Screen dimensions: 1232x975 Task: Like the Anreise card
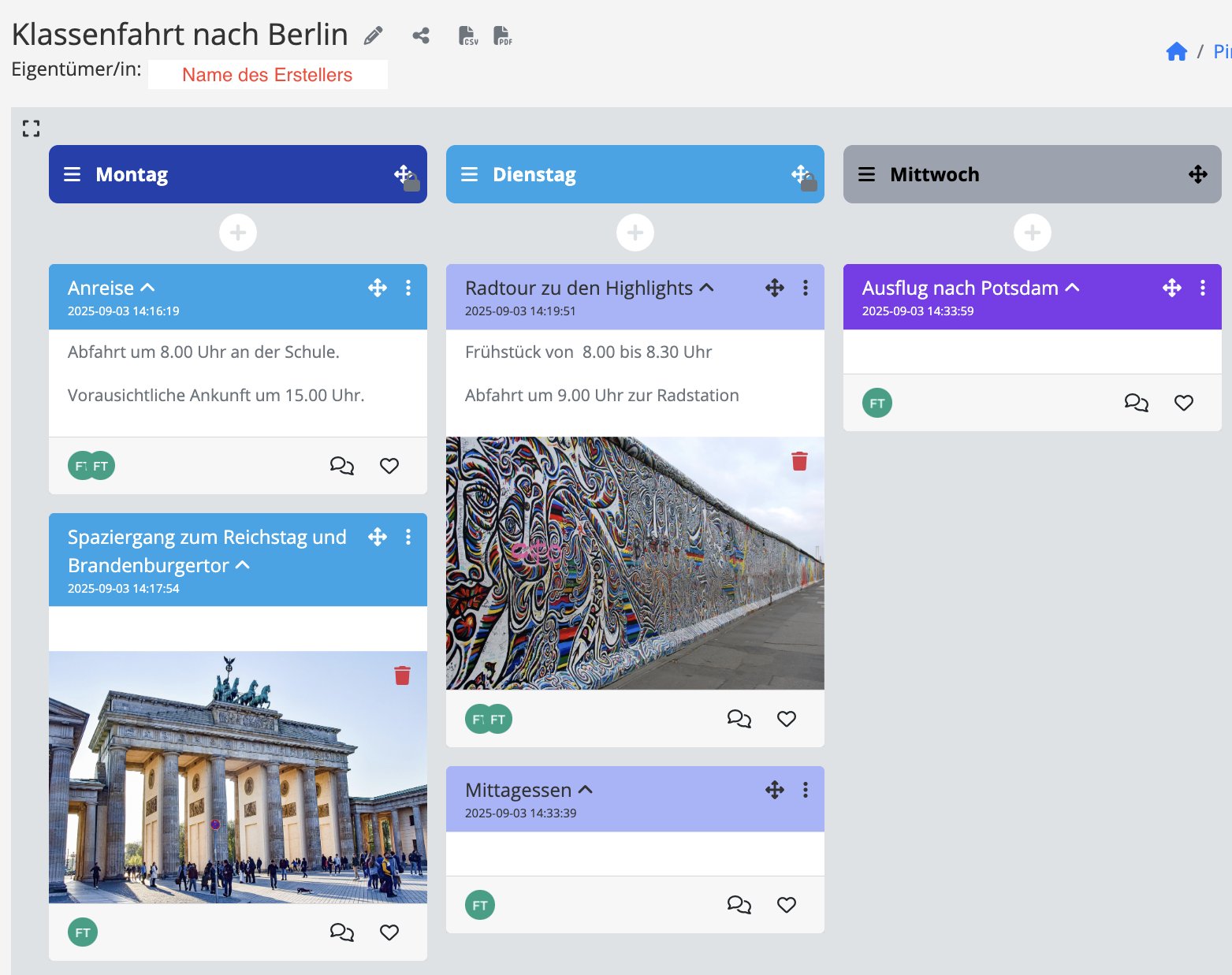[389, 466]
